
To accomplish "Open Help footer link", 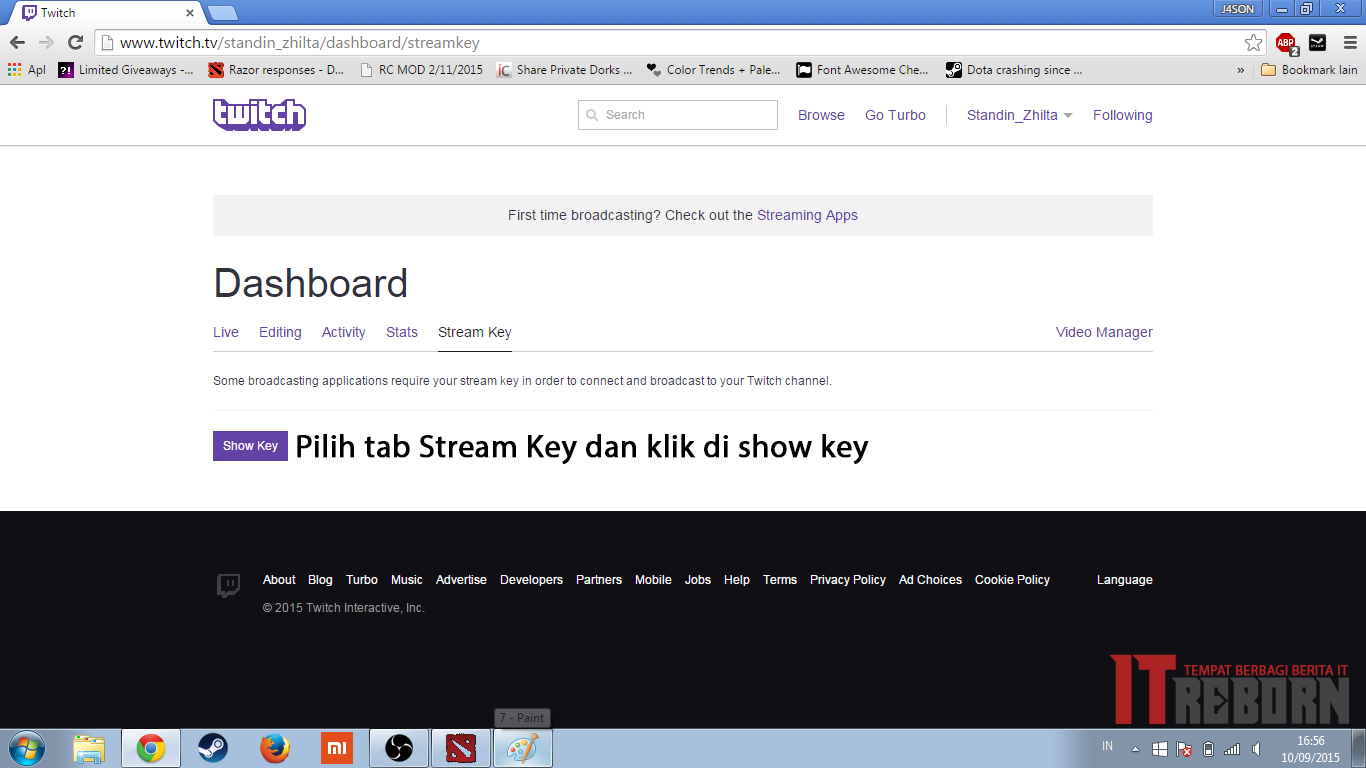I will (x=737, y=580).
